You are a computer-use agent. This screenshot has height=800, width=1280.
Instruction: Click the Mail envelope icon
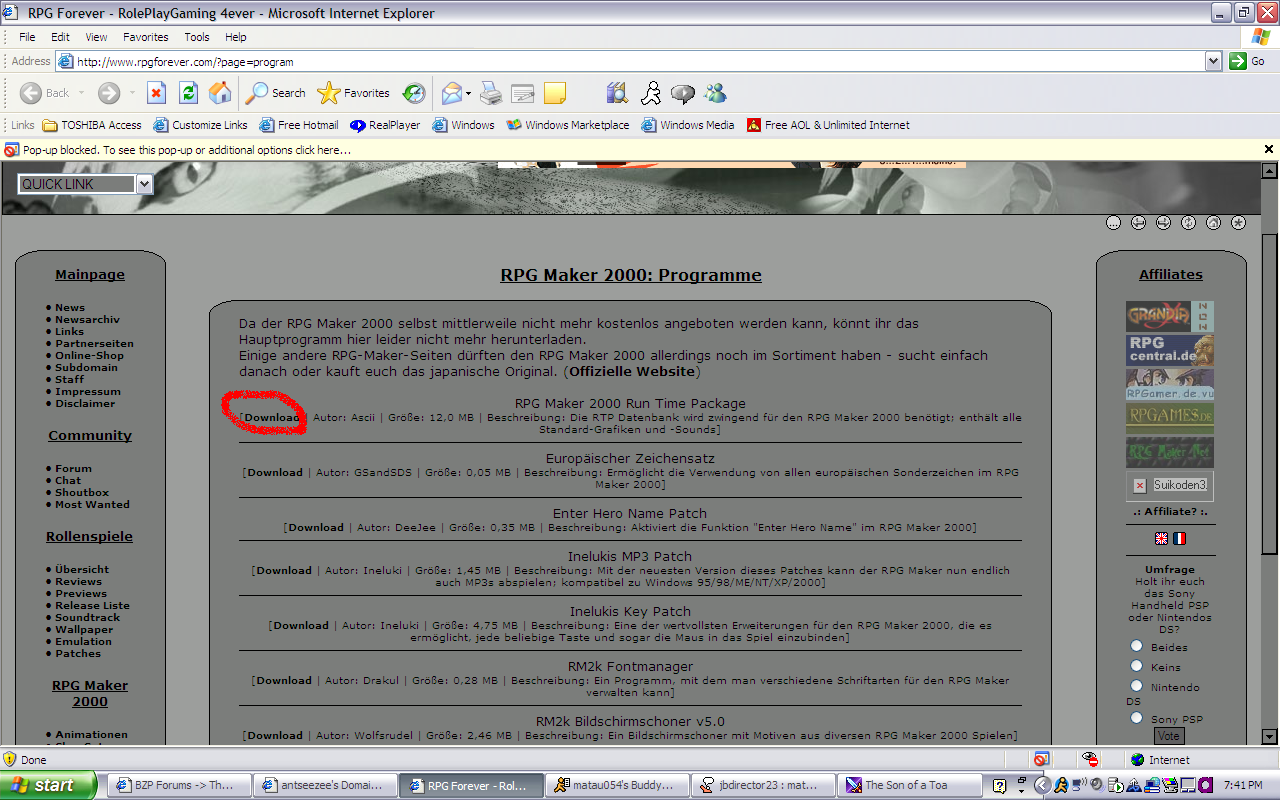[451, 93]
